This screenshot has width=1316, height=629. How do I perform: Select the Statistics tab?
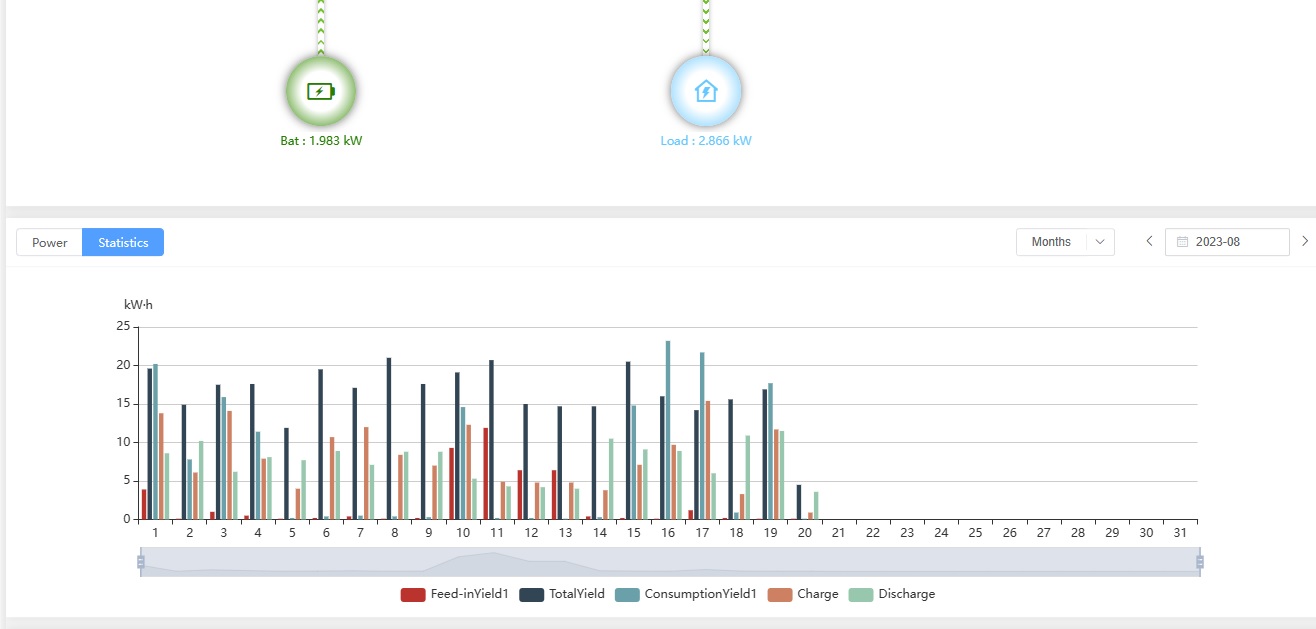[x=123, y=242]
